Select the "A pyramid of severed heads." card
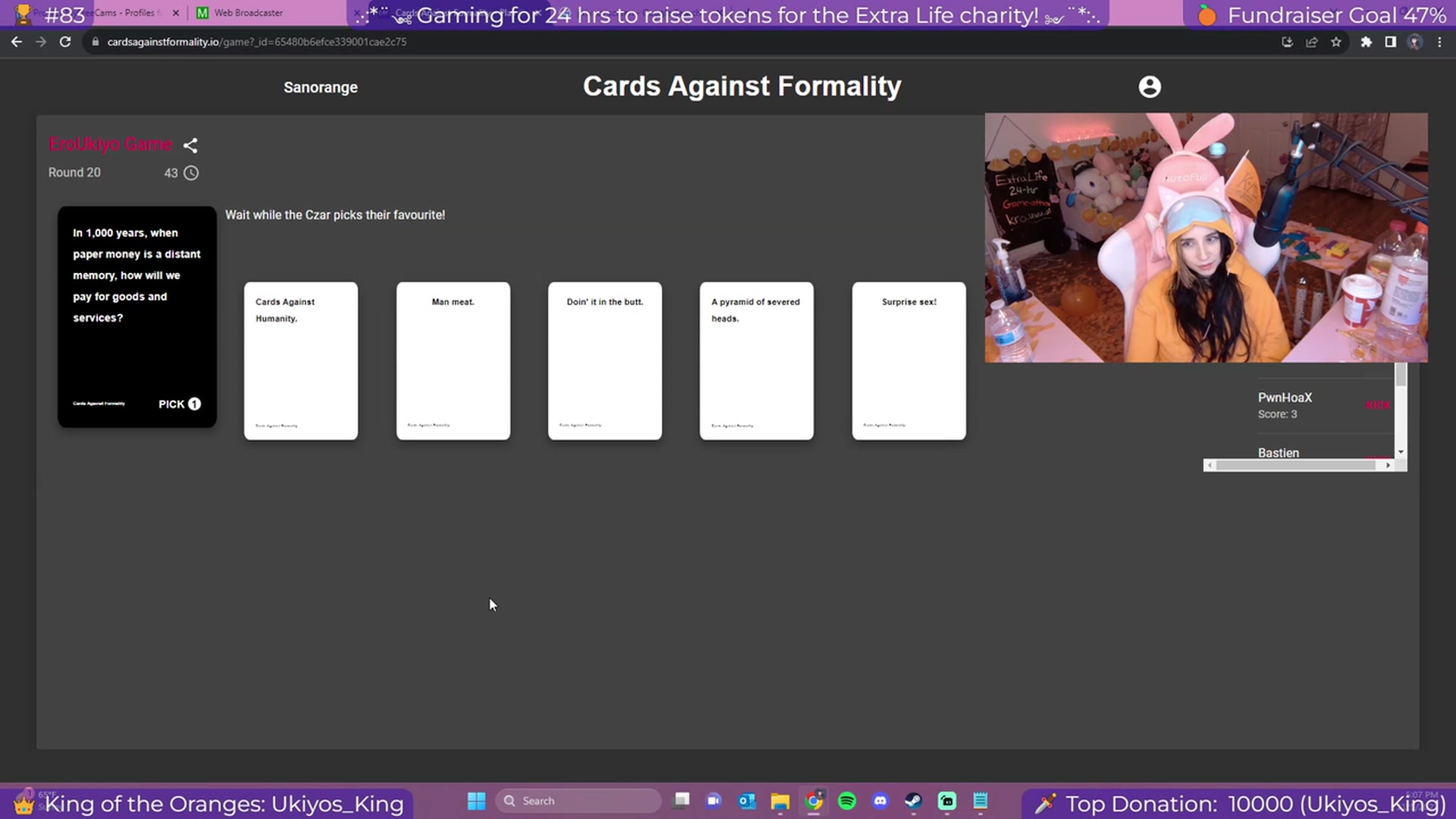The width and height of the screenshot is (1456, 819). coord(757,361)
